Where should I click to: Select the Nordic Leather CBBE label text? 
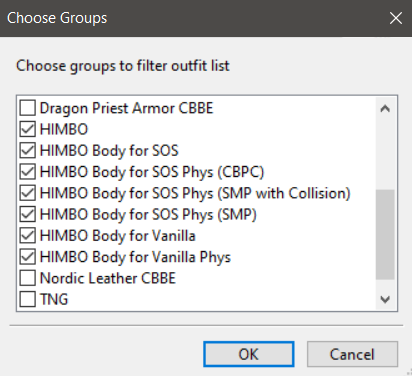108,278
